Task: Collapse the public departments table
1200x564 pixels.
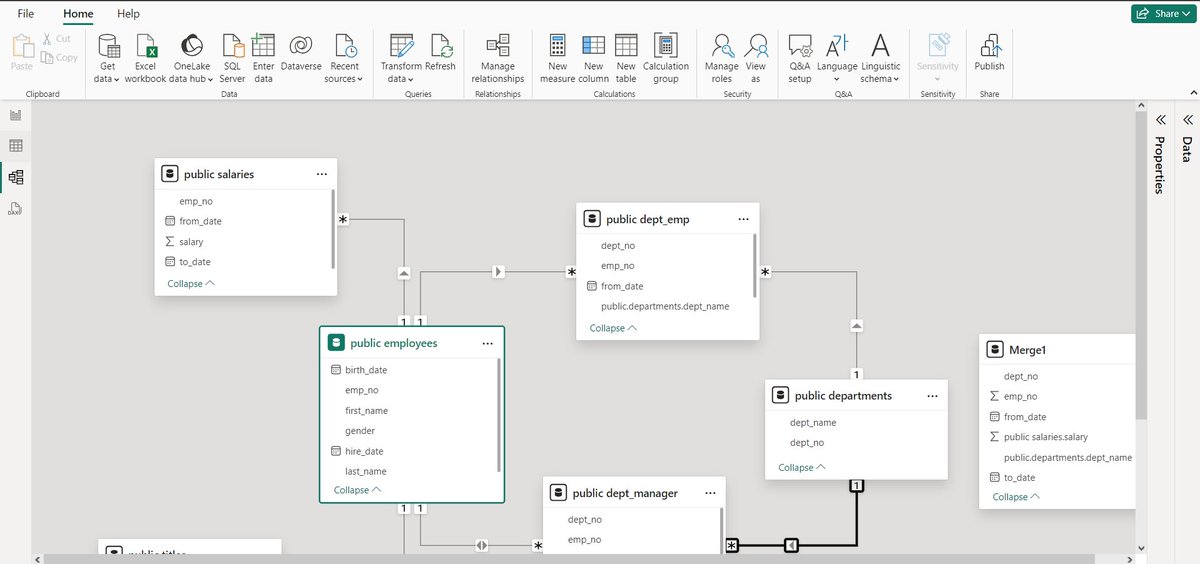Action: (802, 467)
